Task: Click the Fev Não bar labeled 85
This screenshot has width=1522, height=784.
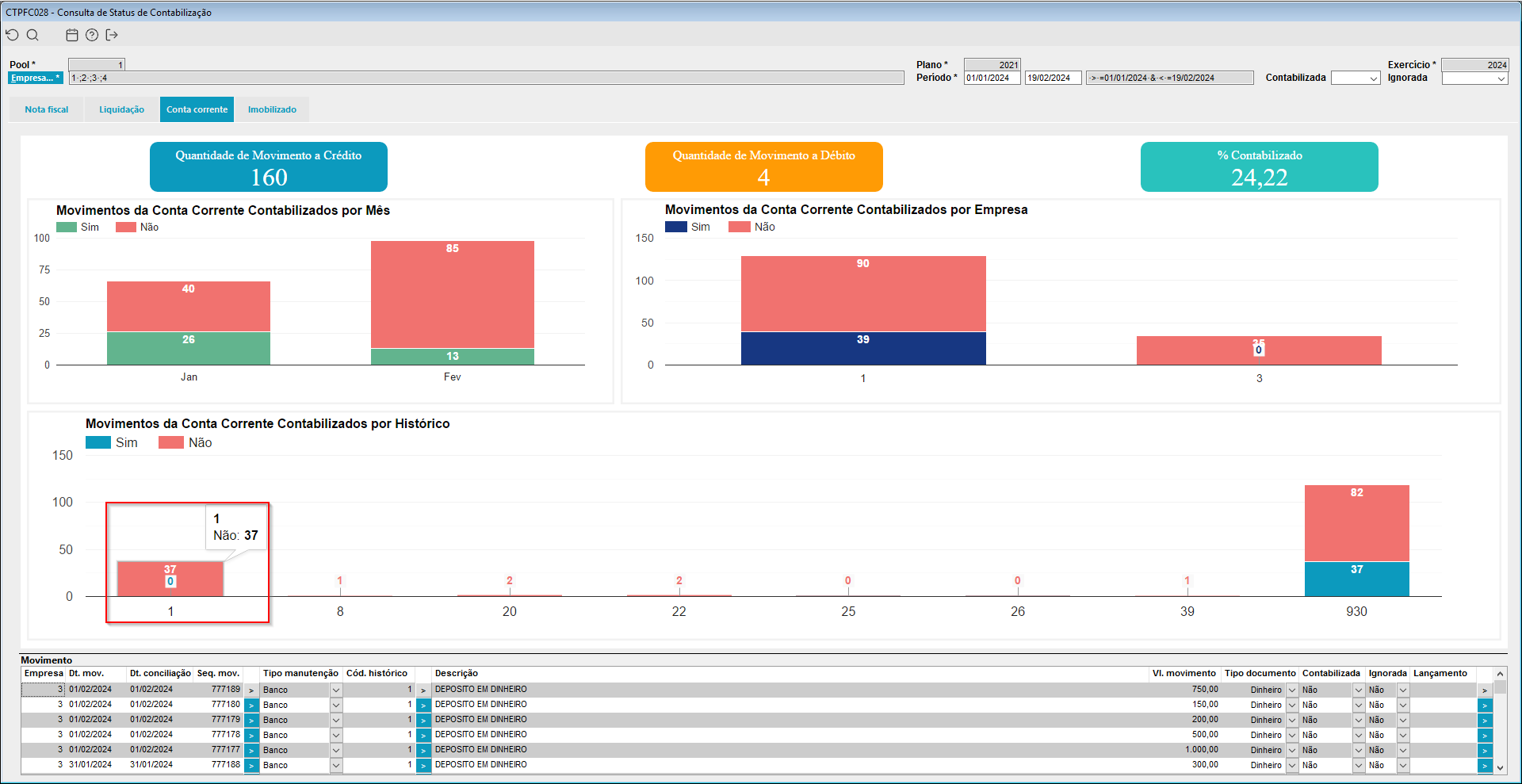Action: click(453, 294)
